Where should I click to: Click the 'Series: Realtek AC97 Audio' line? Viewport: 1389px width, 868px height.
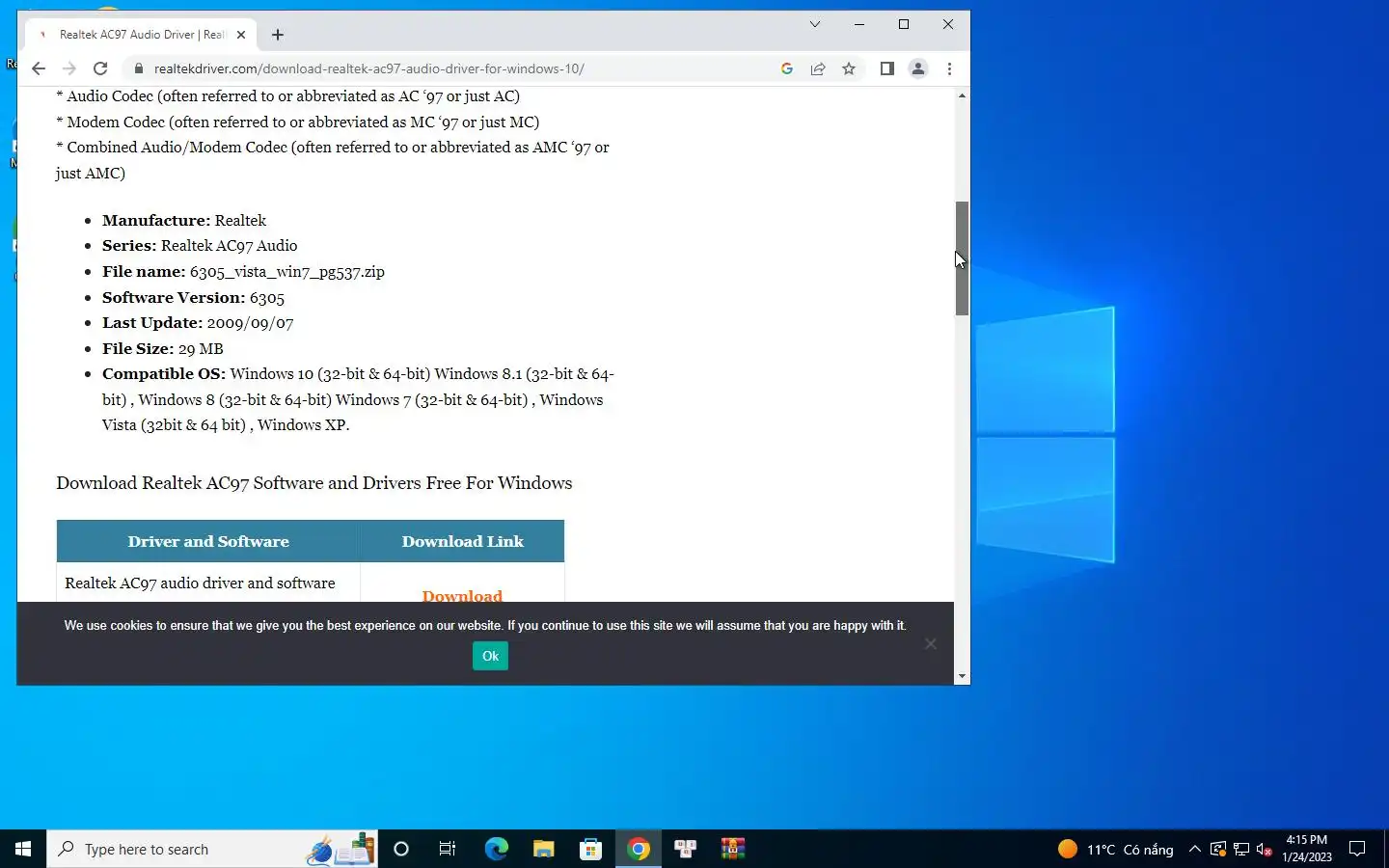click(200, 246)
